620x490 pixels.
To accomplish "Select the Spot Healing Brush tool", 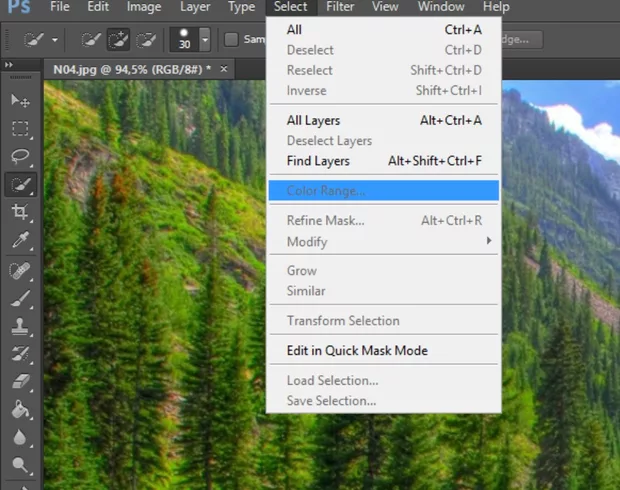I will coord(20,271).
